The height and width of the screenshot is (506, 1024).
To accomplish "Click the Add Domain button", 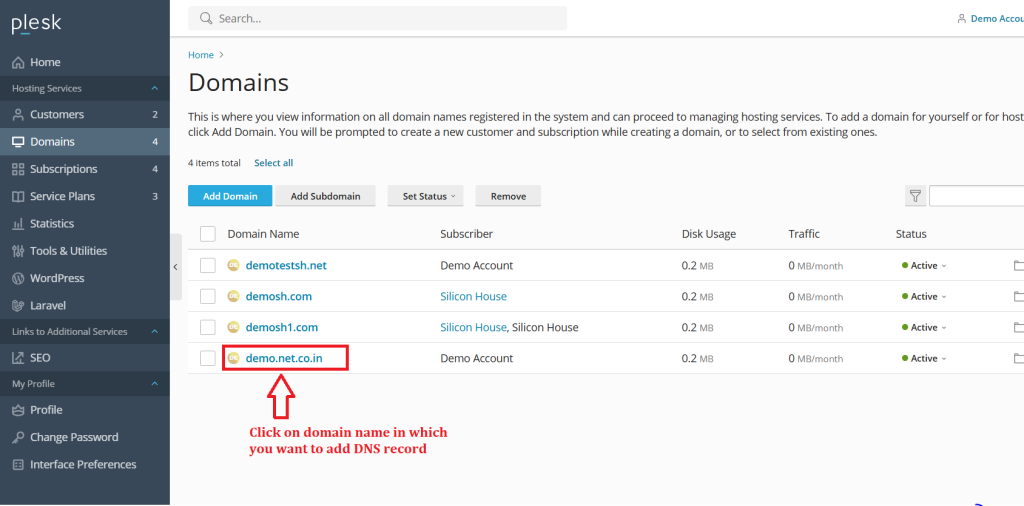I will 230,196.
